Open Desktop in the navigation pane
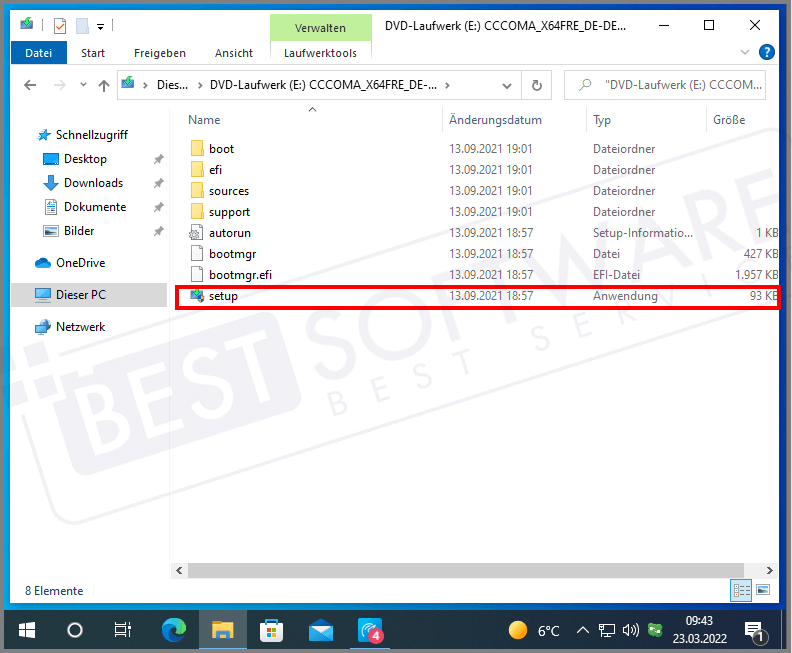This screenshot has height=653, width=792. 85,159
